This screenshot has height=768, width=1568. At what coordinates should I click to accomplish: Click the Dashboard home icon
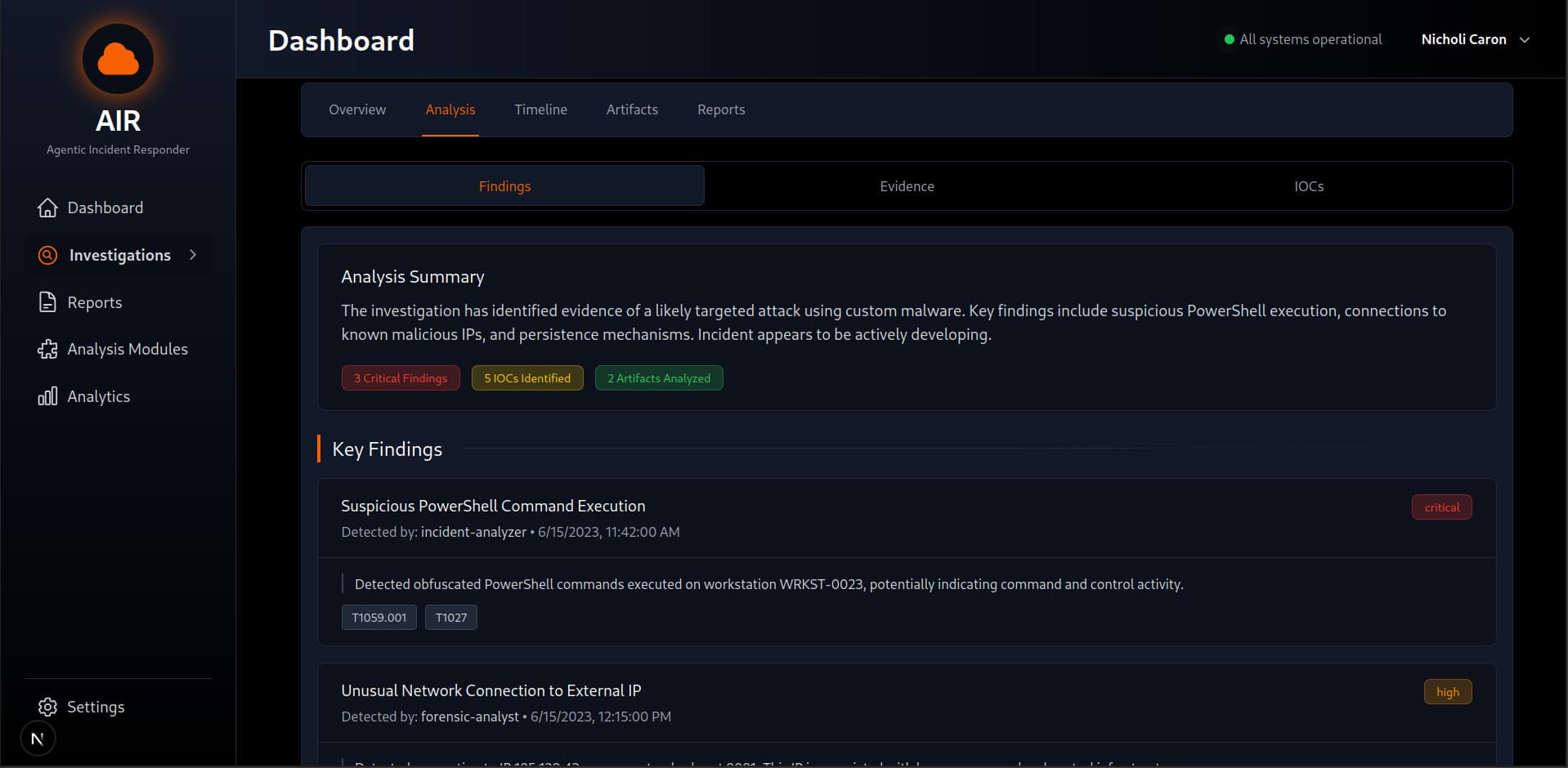47,208
